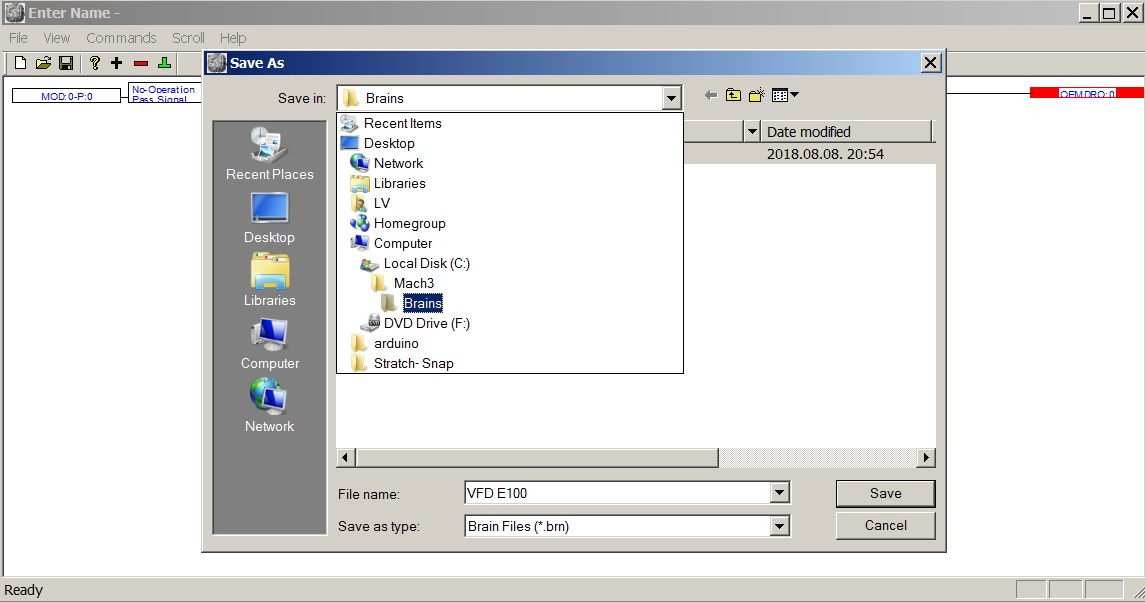Viewport: 1145px width, 602px height.
Task: Click the File name input field
Action: [x=618, y=493]
